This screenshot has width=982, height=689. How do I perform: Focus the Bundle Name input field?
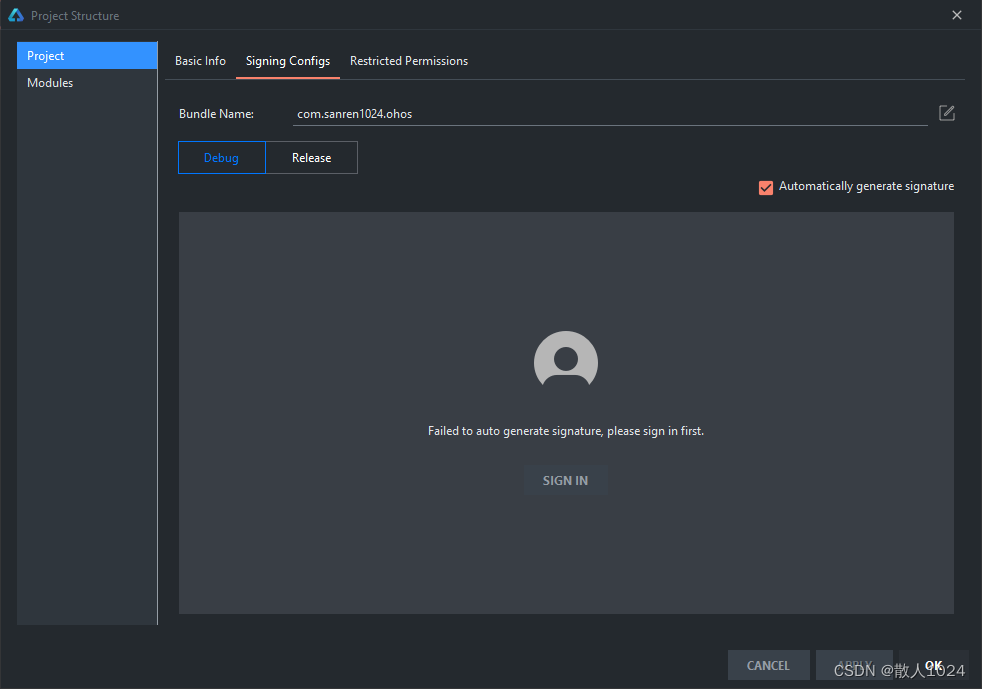coord(610,113)
